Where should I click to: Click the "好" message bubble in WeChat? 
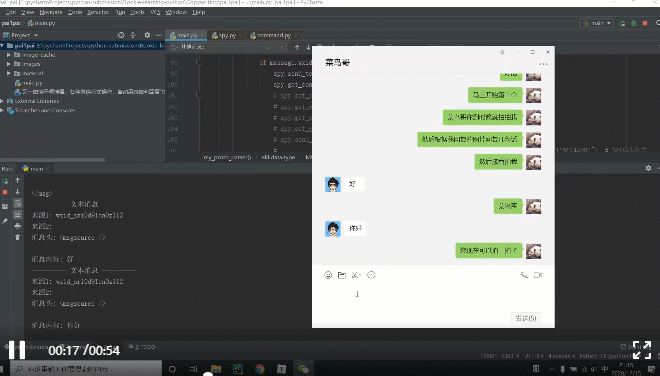354,184
